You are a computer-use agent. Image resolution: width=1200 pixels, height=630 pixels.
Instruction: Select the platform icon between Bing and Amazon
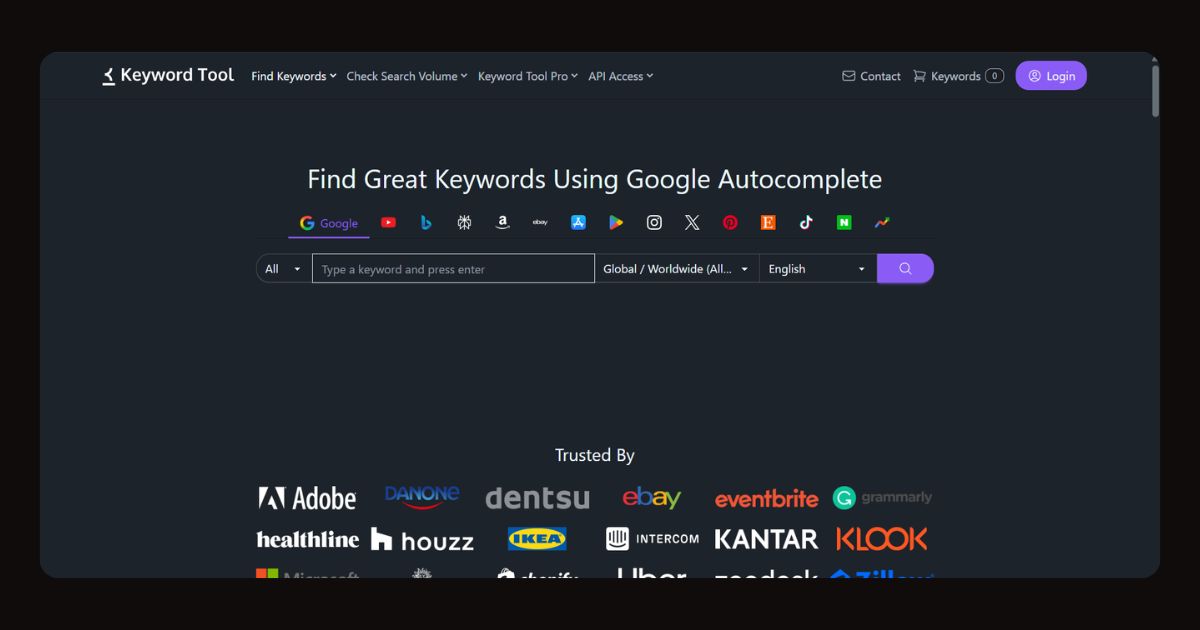tap(464, 223)
